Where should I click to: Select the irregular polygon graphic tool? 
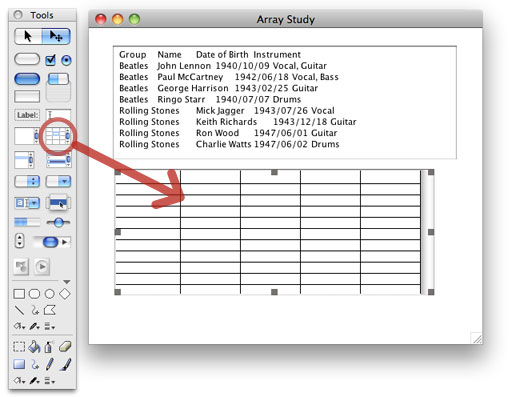(50, 310)
